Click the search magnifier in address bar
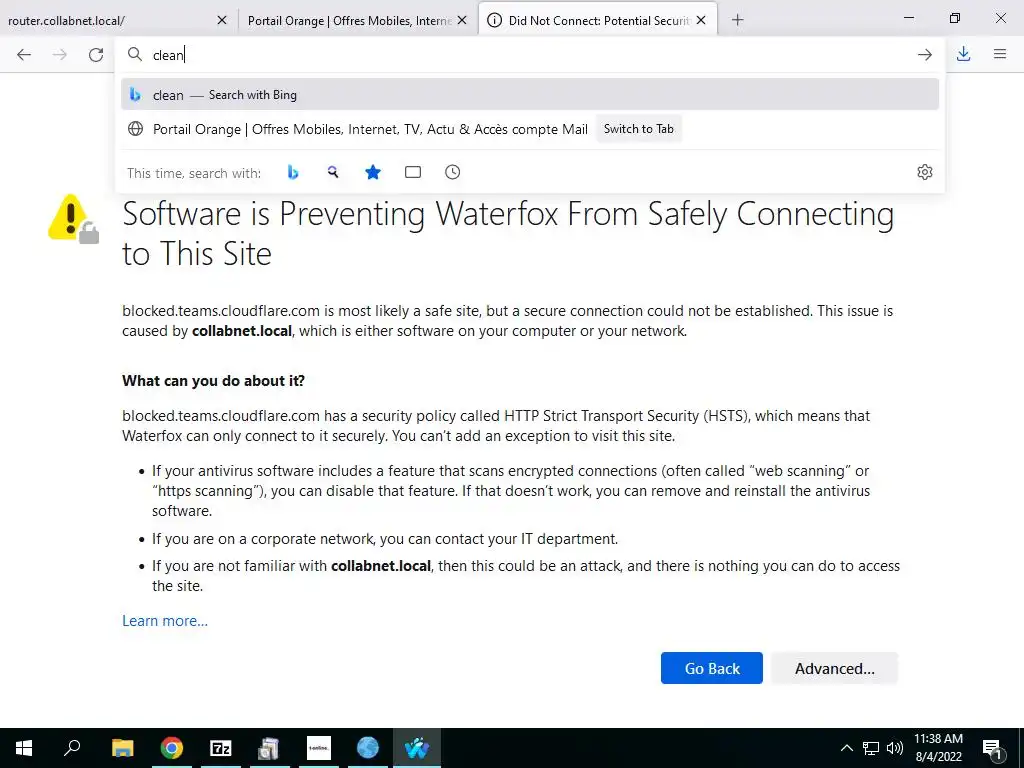 [135, 55]
